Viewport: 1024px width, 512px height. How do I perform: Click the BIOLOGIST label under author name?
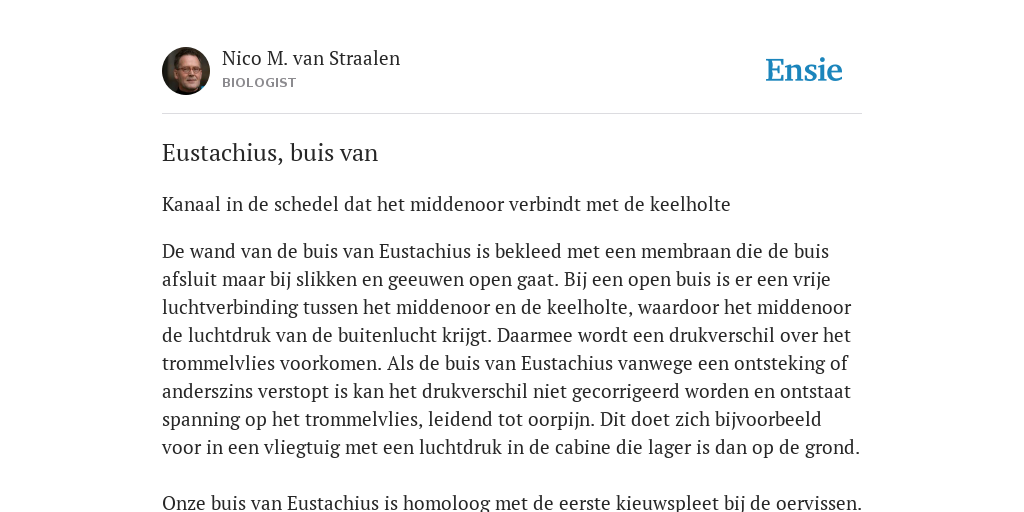tap(259, 83)
